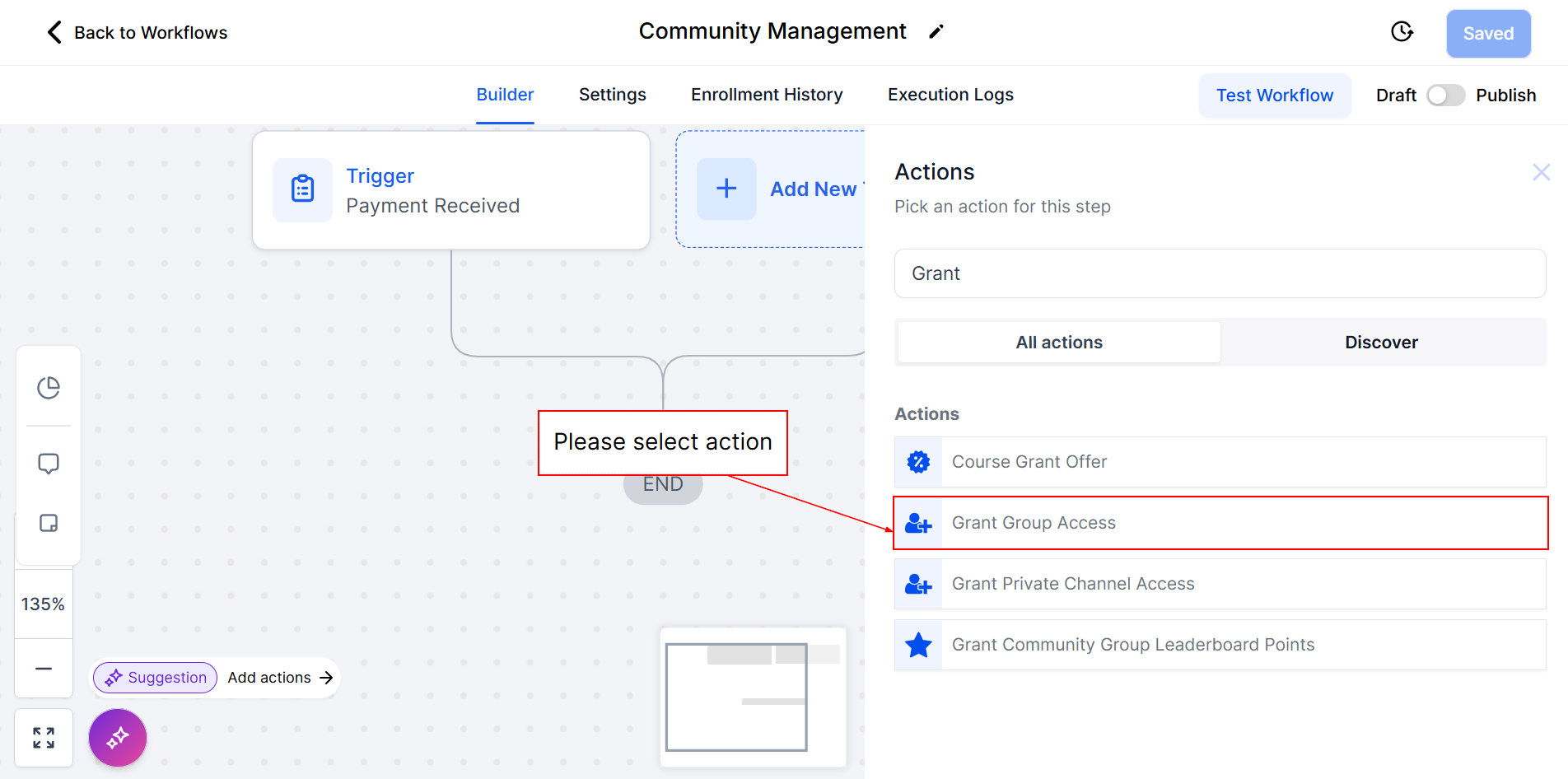Select the All actions tab
Viewport: 1568px width, 779px height.
tap(1059, 343)
